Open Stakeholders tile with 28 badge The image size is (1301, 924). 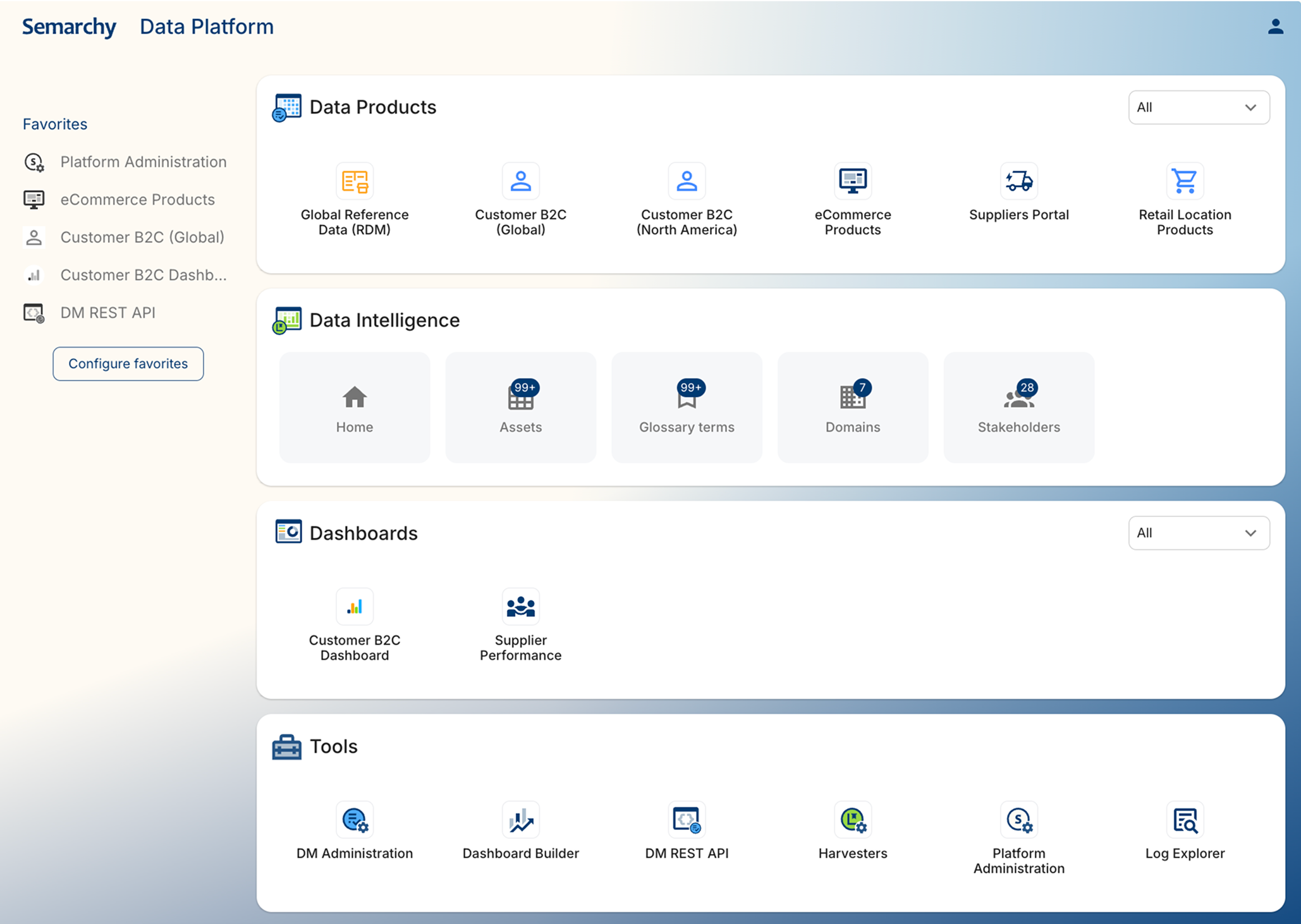pos(1019,408)
